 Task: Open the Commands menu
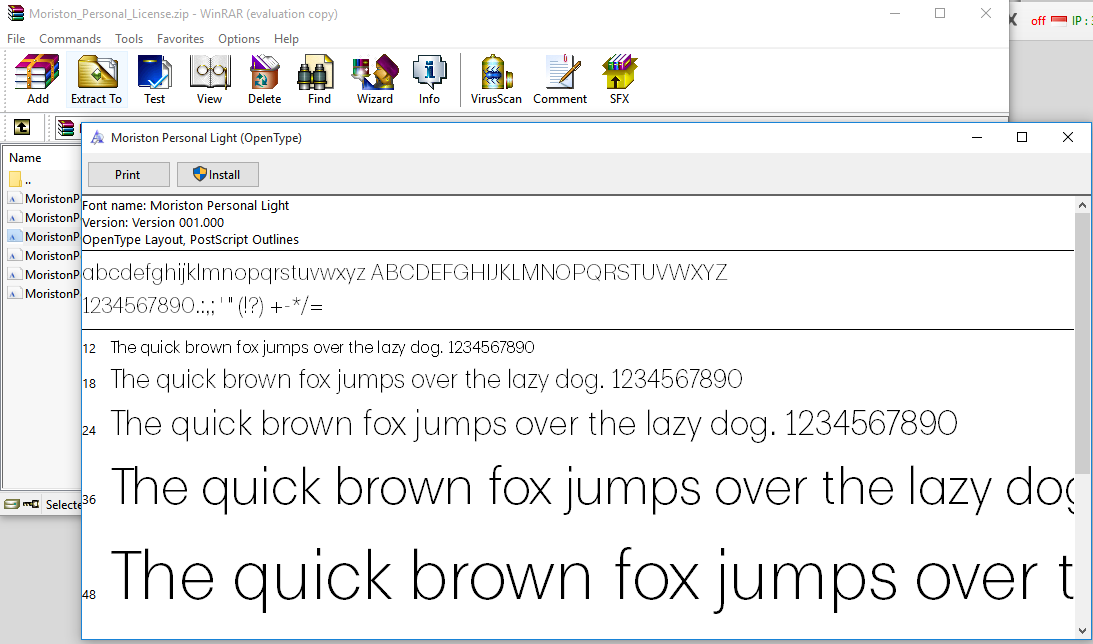coord(70,39)
